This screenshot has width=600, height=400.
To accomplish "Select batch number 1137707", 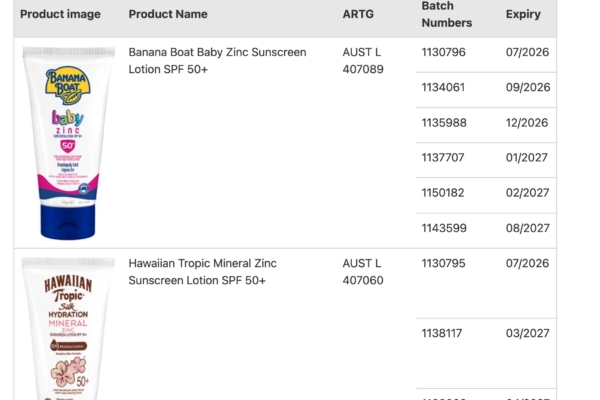I will (443, 158).
